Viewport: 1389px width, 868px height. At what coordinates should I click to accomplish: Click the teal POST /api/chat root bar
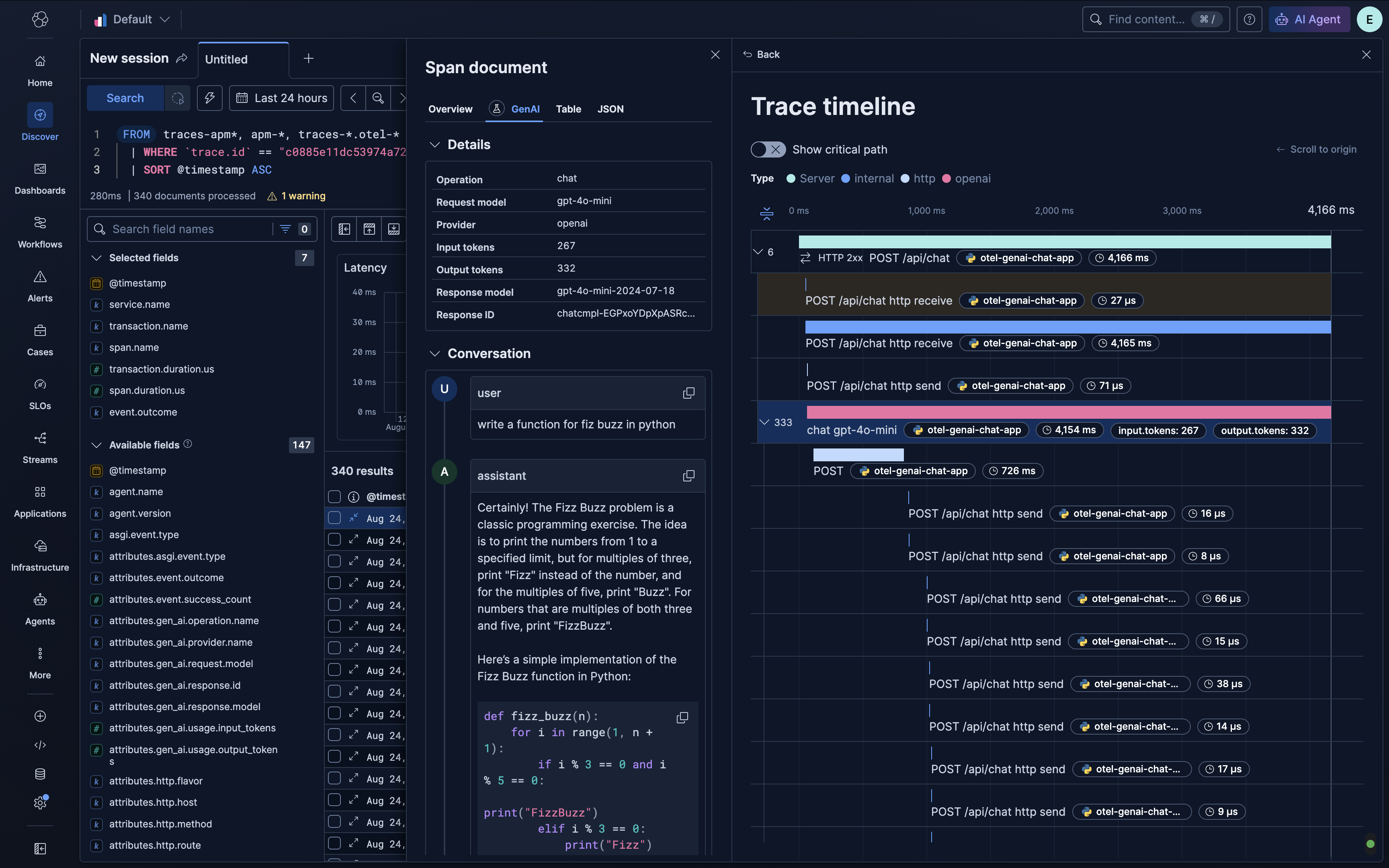coord(1065,242)
